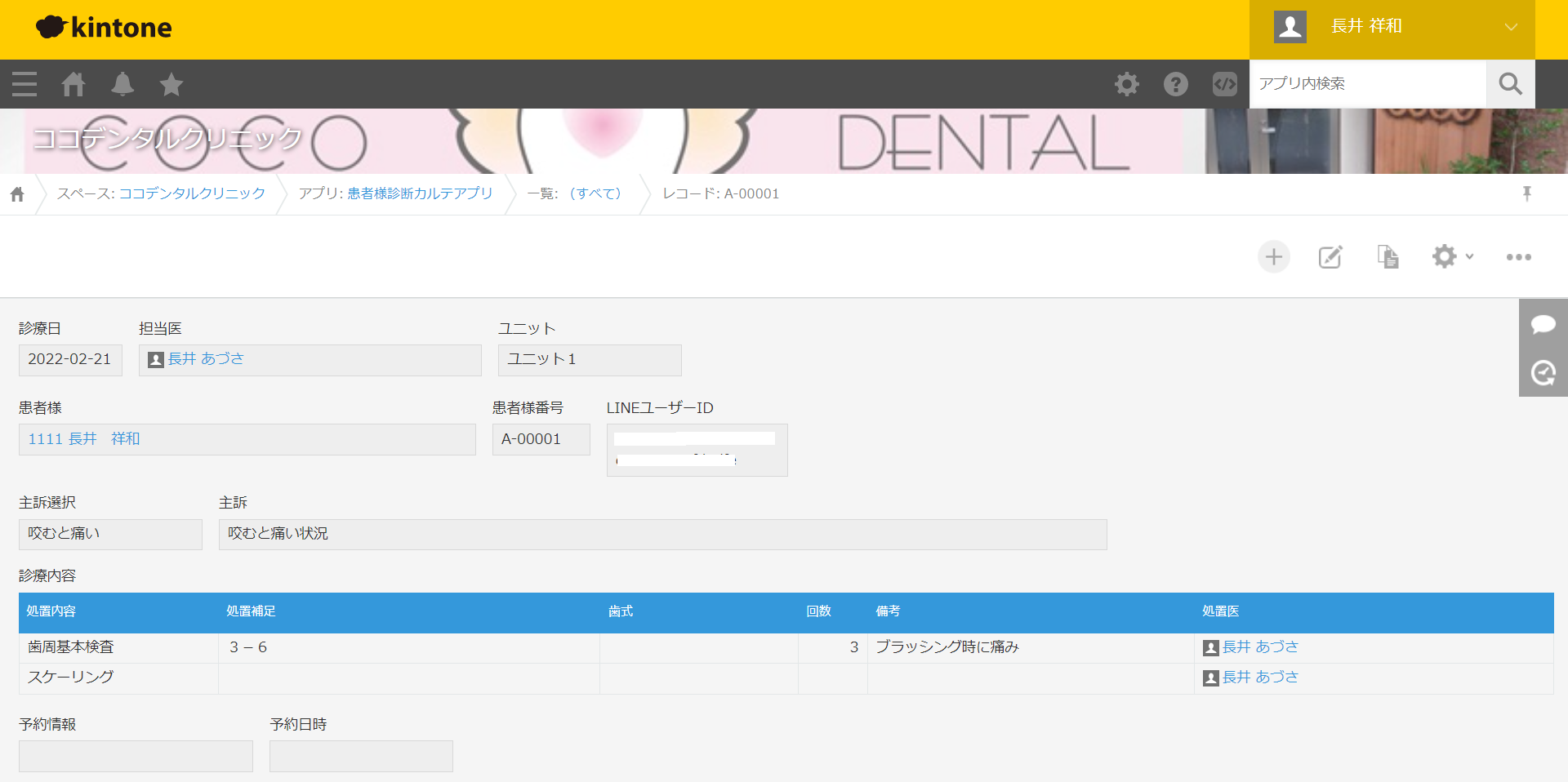The height and width of the screenshot is (782, 1568).
Task: Open favorites star list
Action: pos(171,84)
